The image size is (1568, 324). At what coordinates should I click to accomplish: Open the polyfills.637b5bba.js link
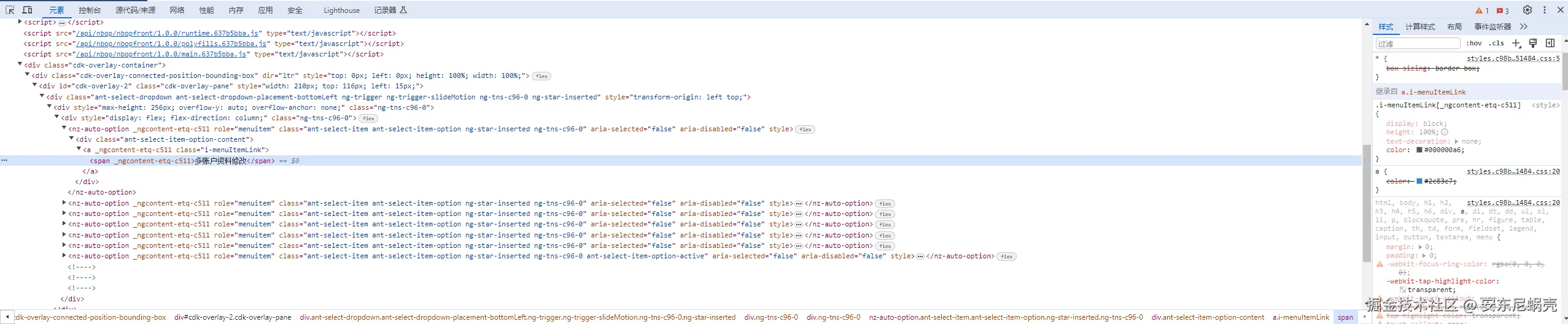[x=171, y=44]
